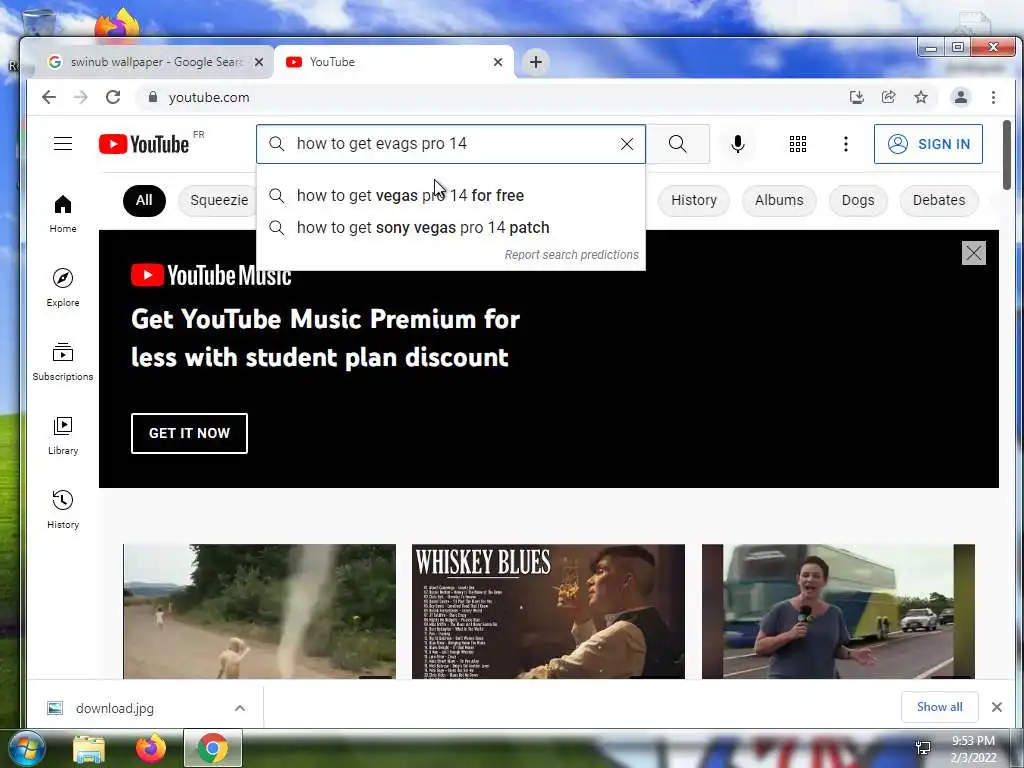Open the Chrome profile avatar

[x=961, y=97]
